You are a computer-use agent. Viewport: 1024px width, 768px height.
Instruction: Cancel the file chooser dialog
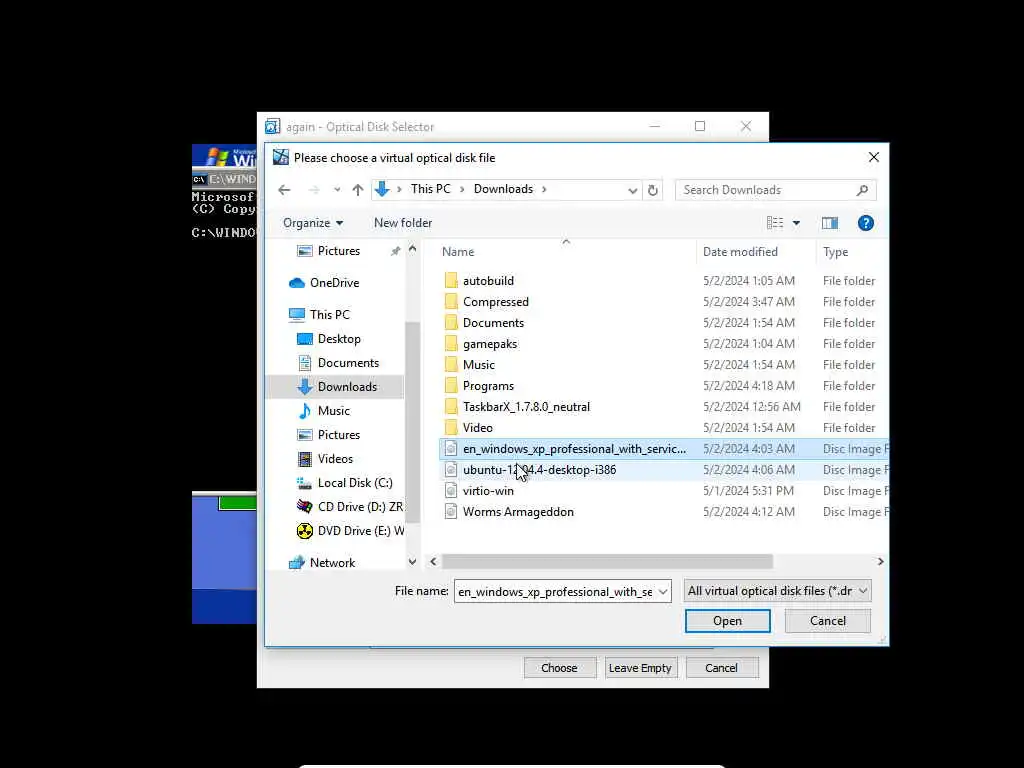point(827,621)
